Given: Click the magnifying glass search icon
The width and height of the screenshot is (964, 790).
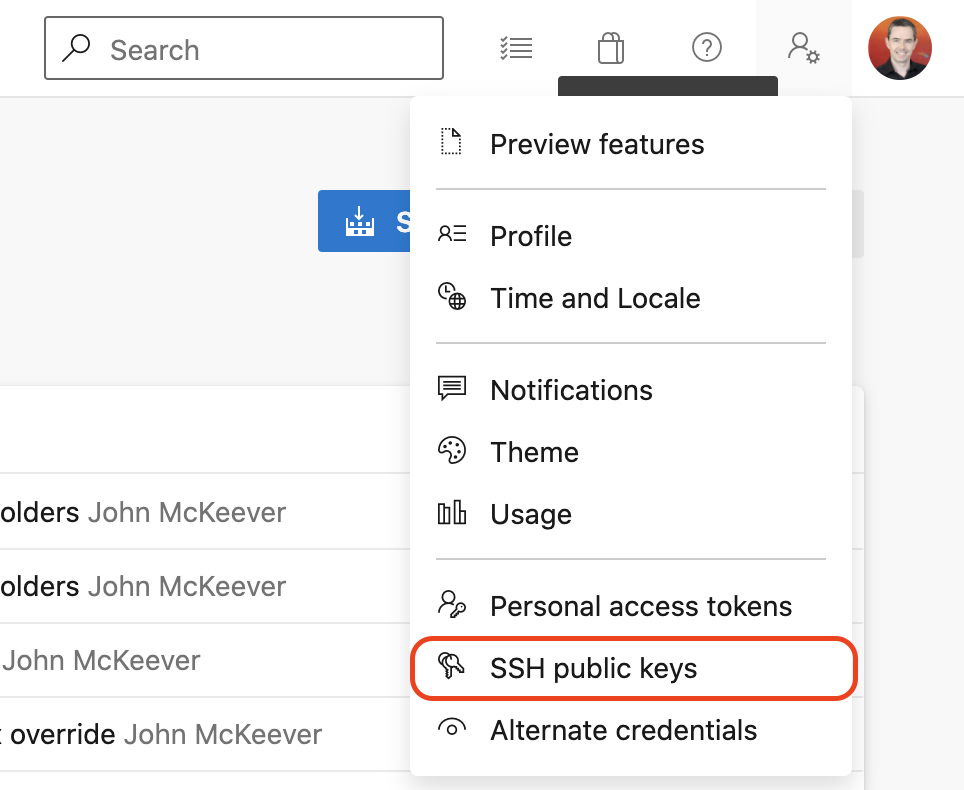Looking at the screenshot, I should (76, 48).
